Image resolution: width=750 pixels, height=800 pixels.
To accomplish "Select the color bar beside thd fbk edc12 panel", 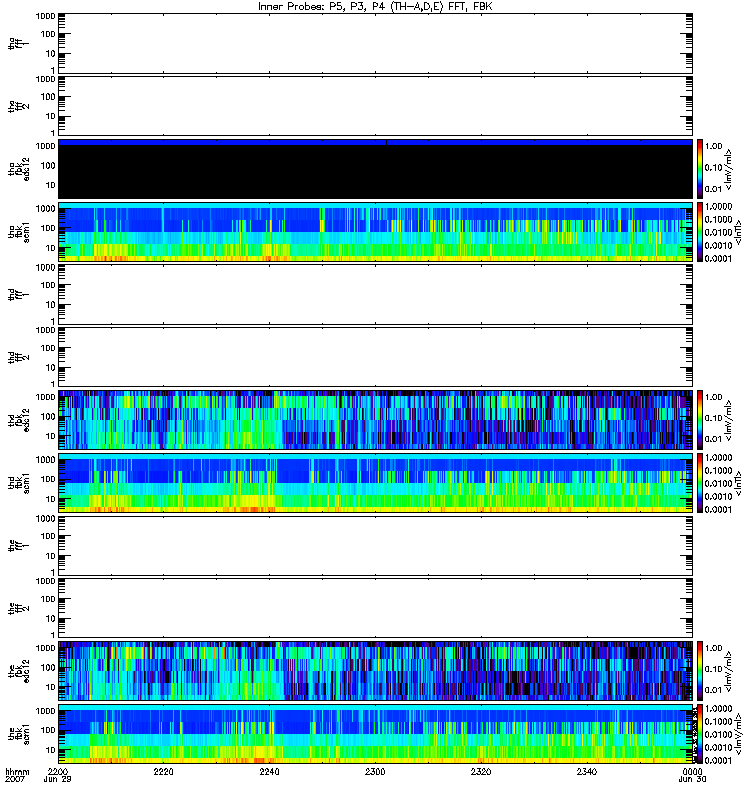I will click(x=700, y=419).
